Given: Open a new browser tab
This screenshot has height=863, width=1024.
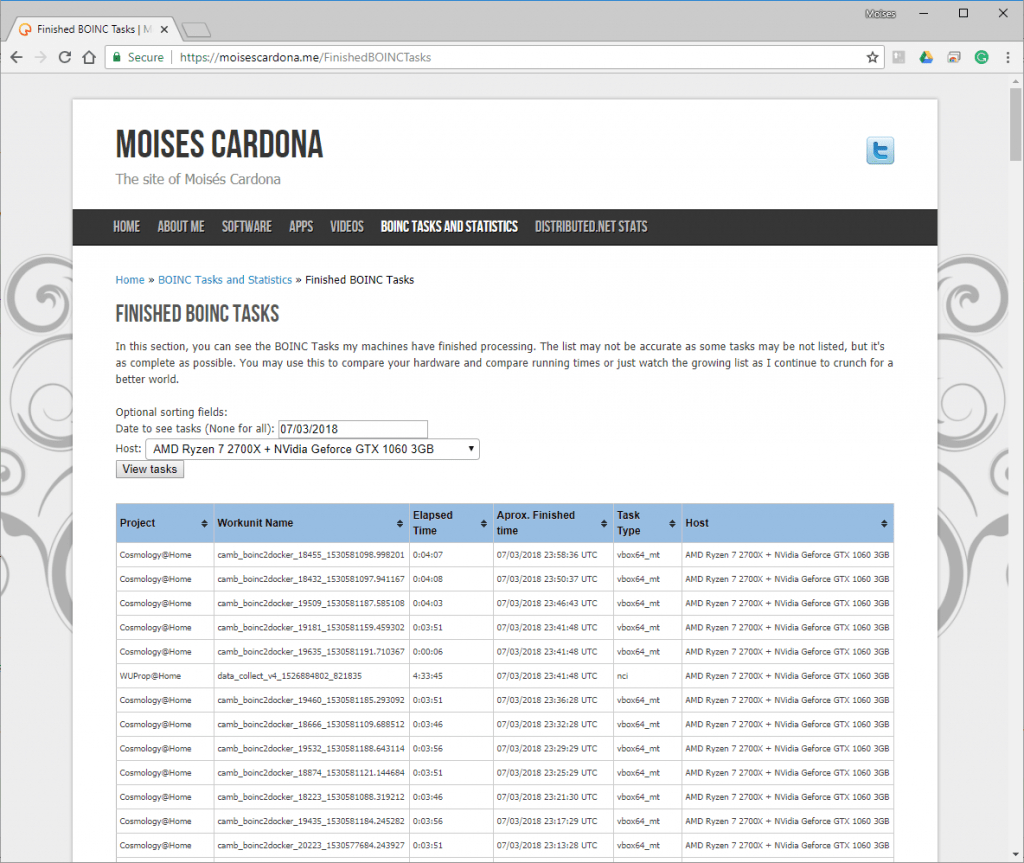Looking at the screenshot, I should [195, 29].
